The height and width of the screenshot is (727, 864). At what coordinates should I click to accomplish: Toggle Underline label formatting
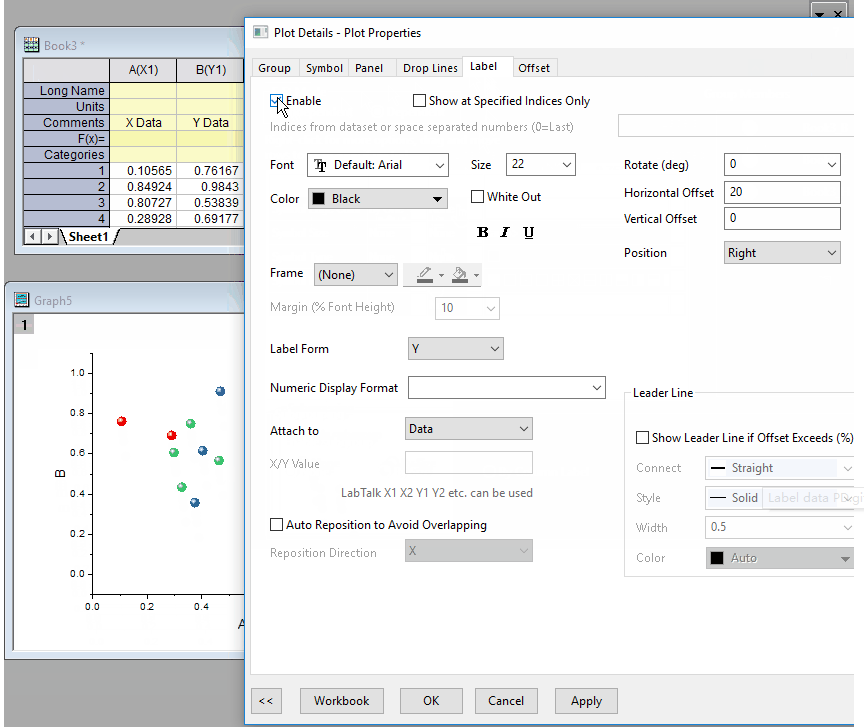coord(528,232)
